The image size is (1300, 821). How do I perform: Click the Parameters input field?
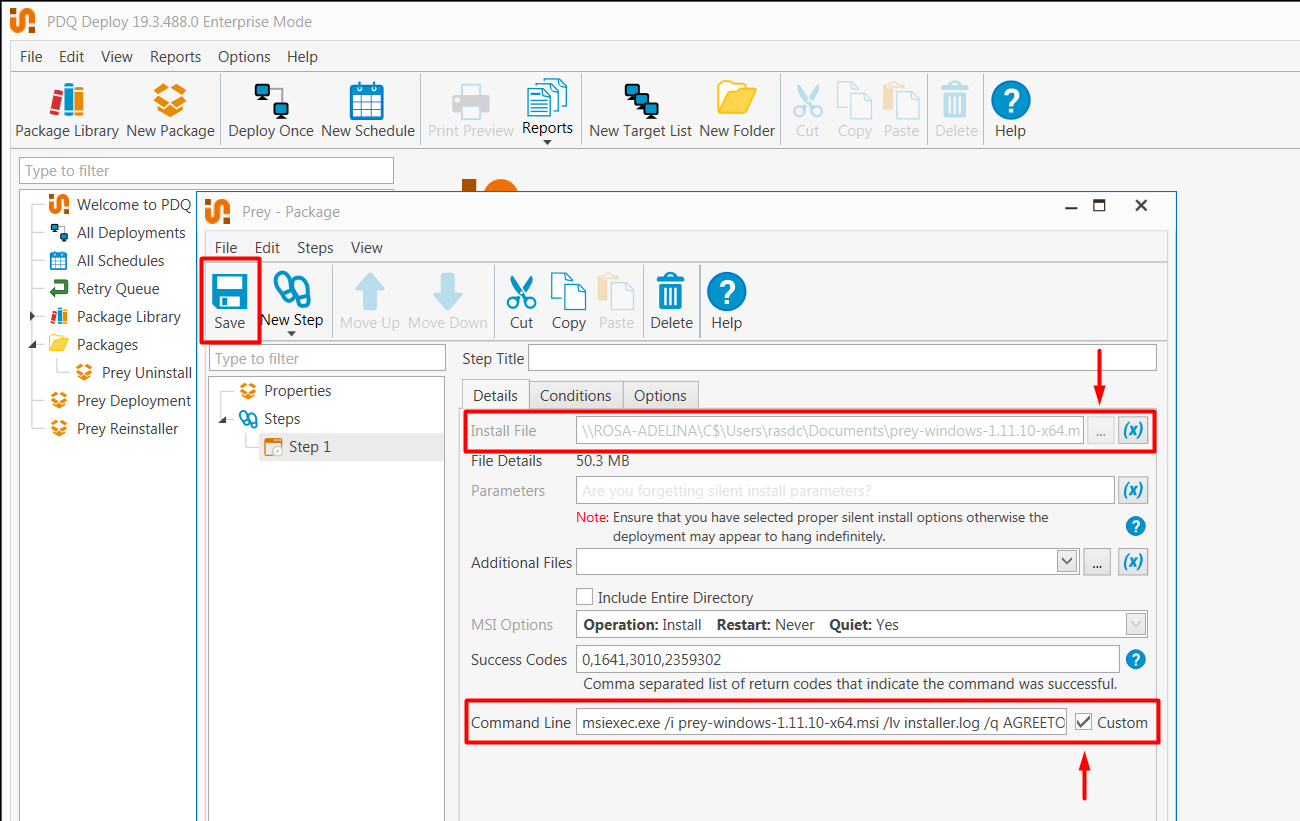point(845,490)
